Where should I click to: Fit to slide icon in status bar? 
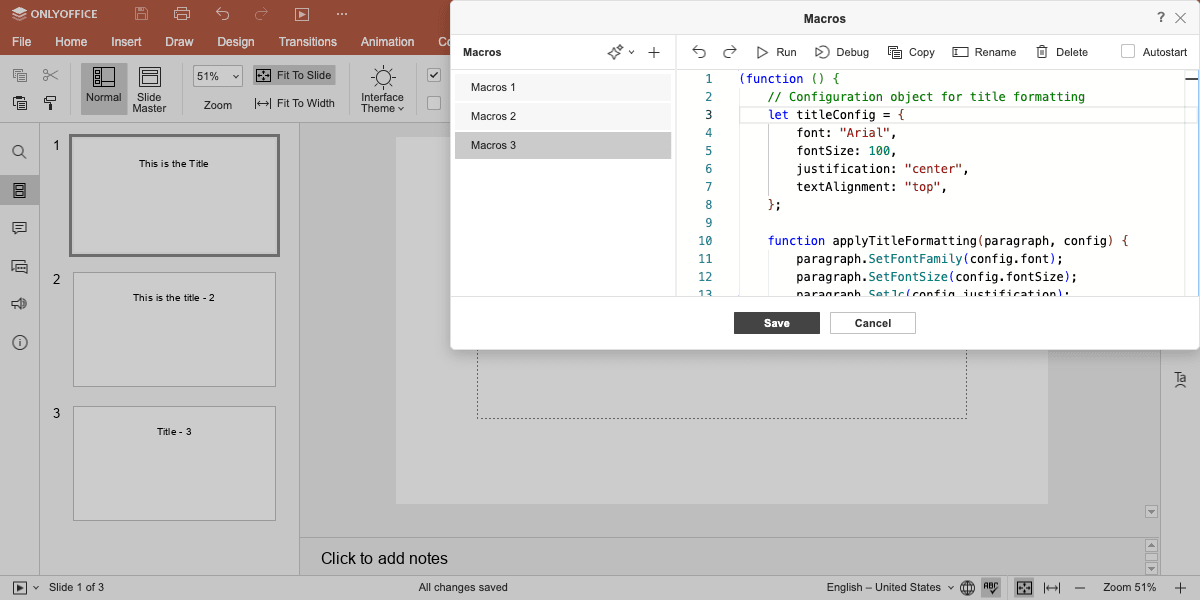click(x=1024, y=588)
